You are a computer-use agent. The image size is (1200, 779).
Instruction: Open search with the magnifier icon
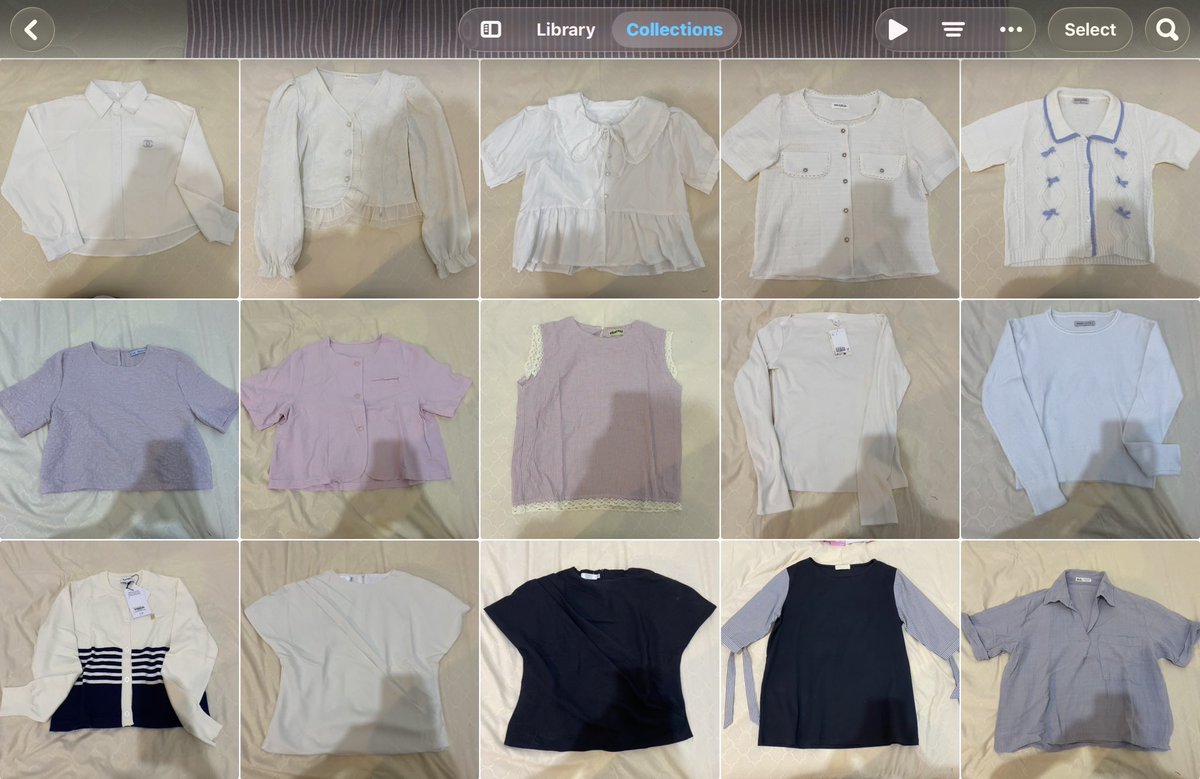[x=1167, y=30]
